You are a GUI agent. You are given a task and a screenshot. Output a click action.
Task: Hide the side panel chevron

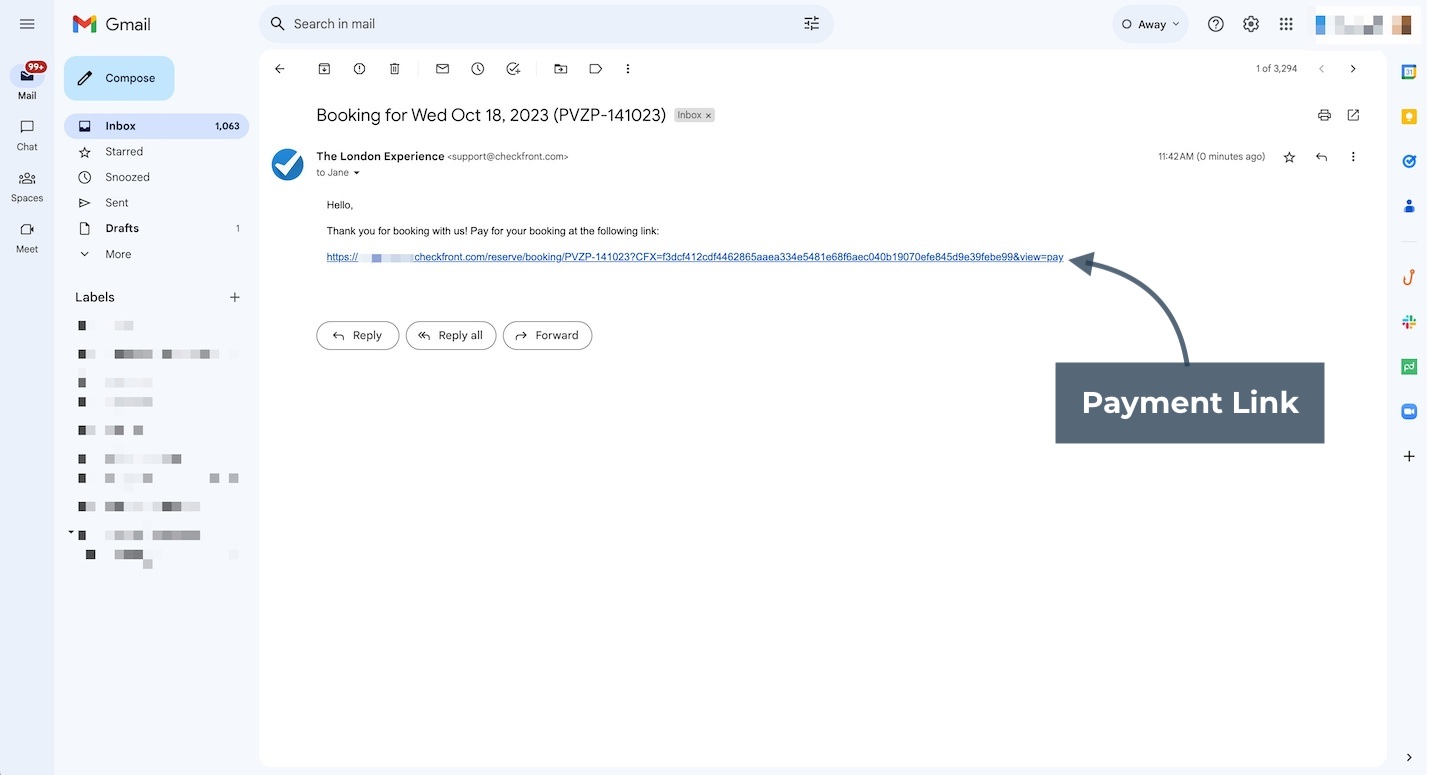pos(1409,757)
